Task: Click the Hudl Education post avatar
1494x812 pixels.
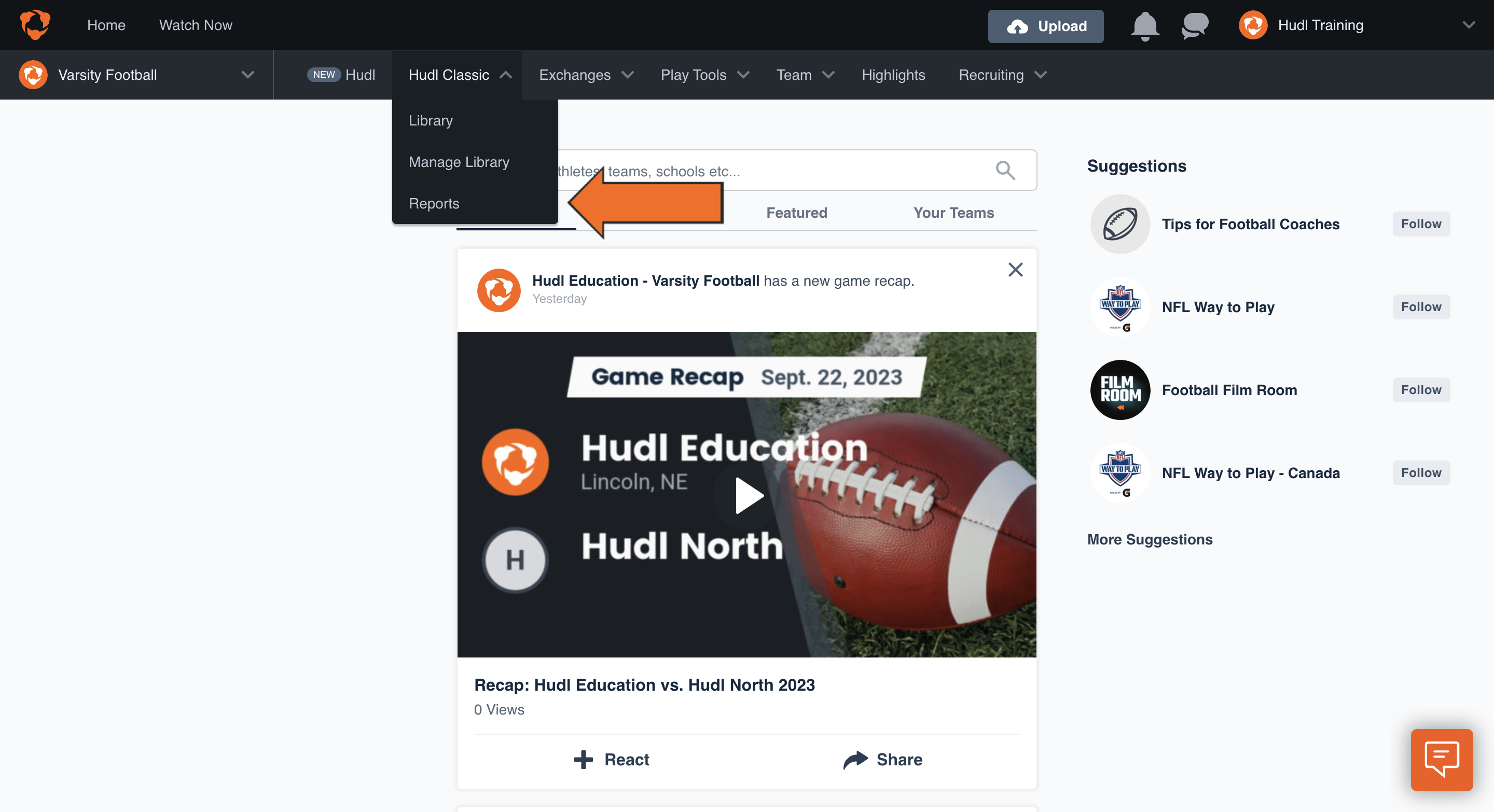Action: click(499, 290)
